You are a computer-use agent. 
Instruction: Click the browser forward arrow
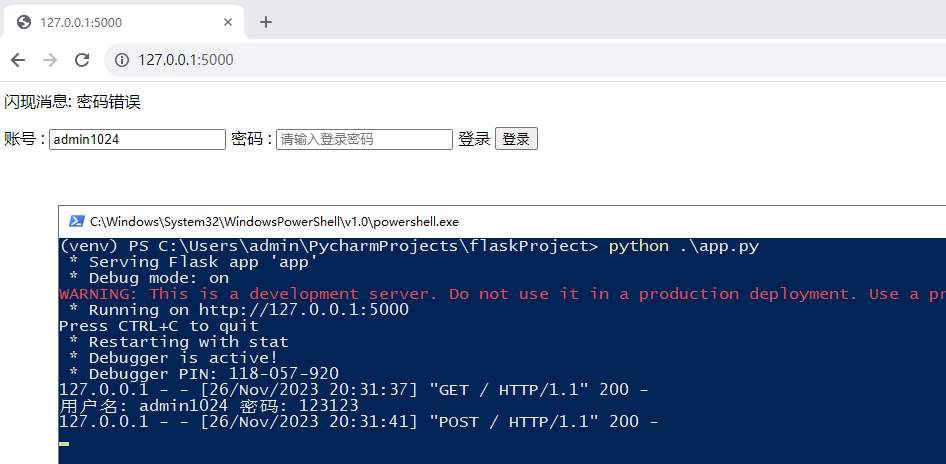coord(50,60)
